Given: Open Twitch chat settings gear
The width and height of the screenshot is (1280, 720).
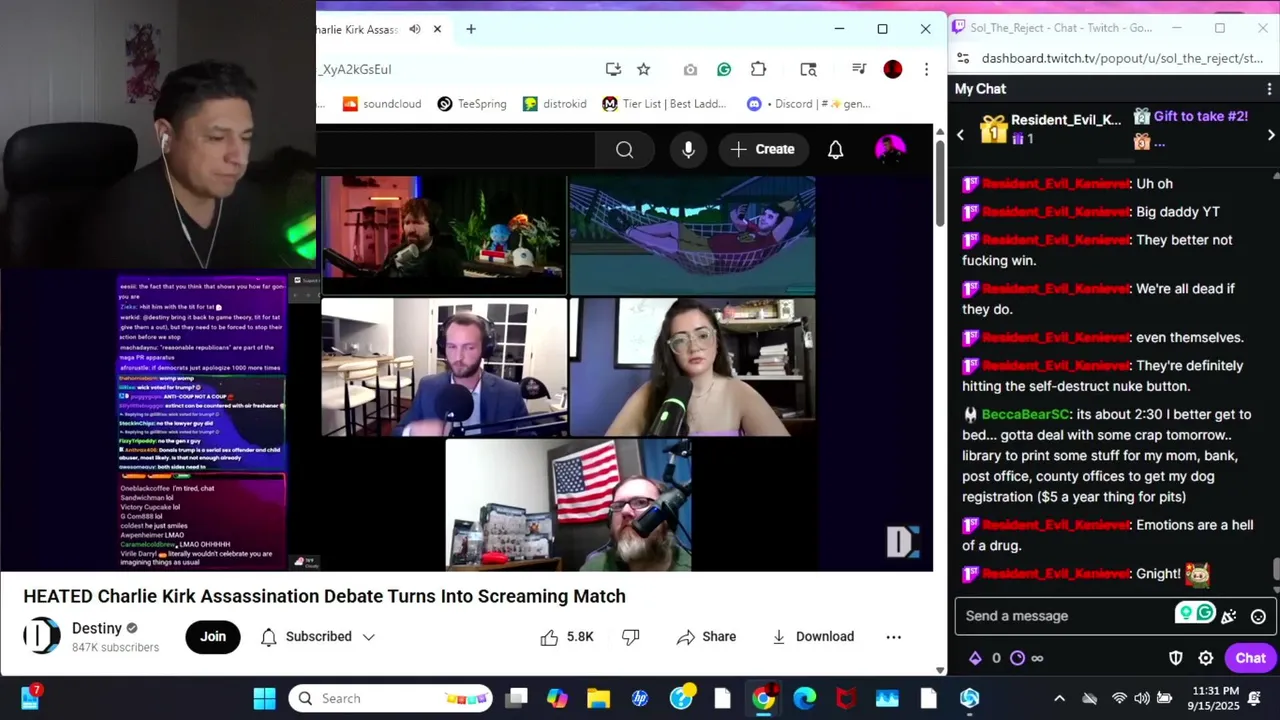Looking at the screenshot, I should point(1206,658).
